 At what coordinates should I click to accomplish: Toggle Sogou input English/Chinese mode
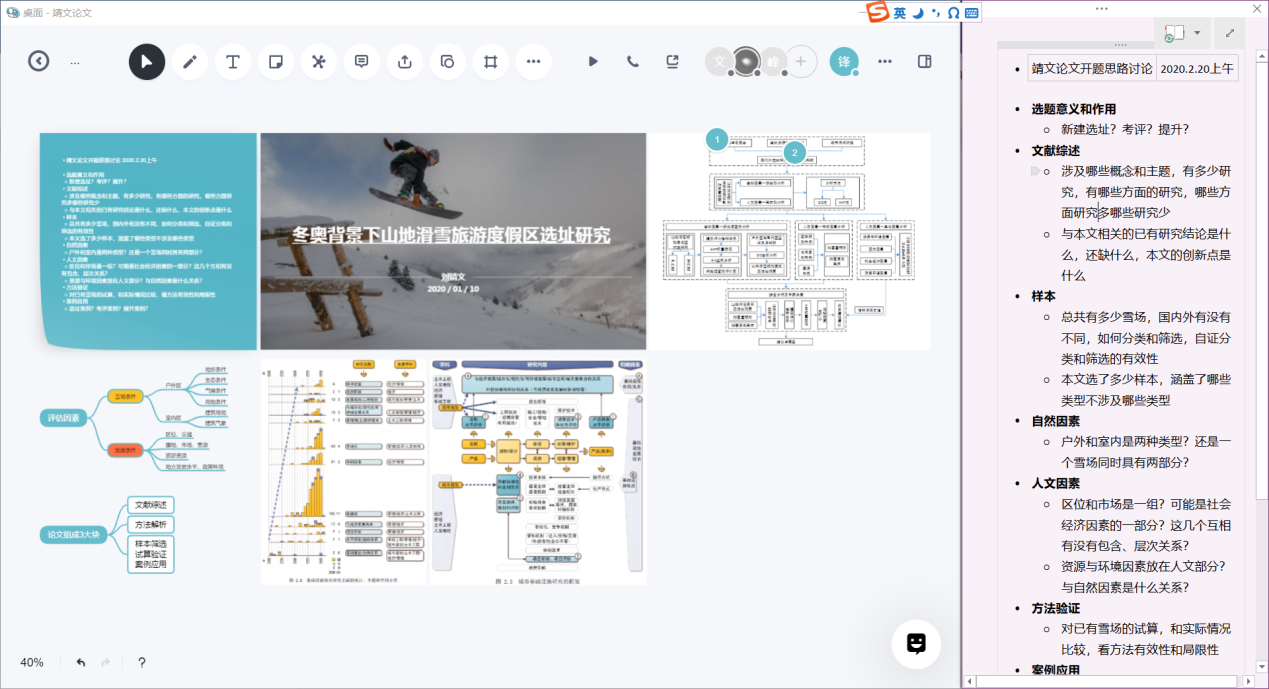900,13
